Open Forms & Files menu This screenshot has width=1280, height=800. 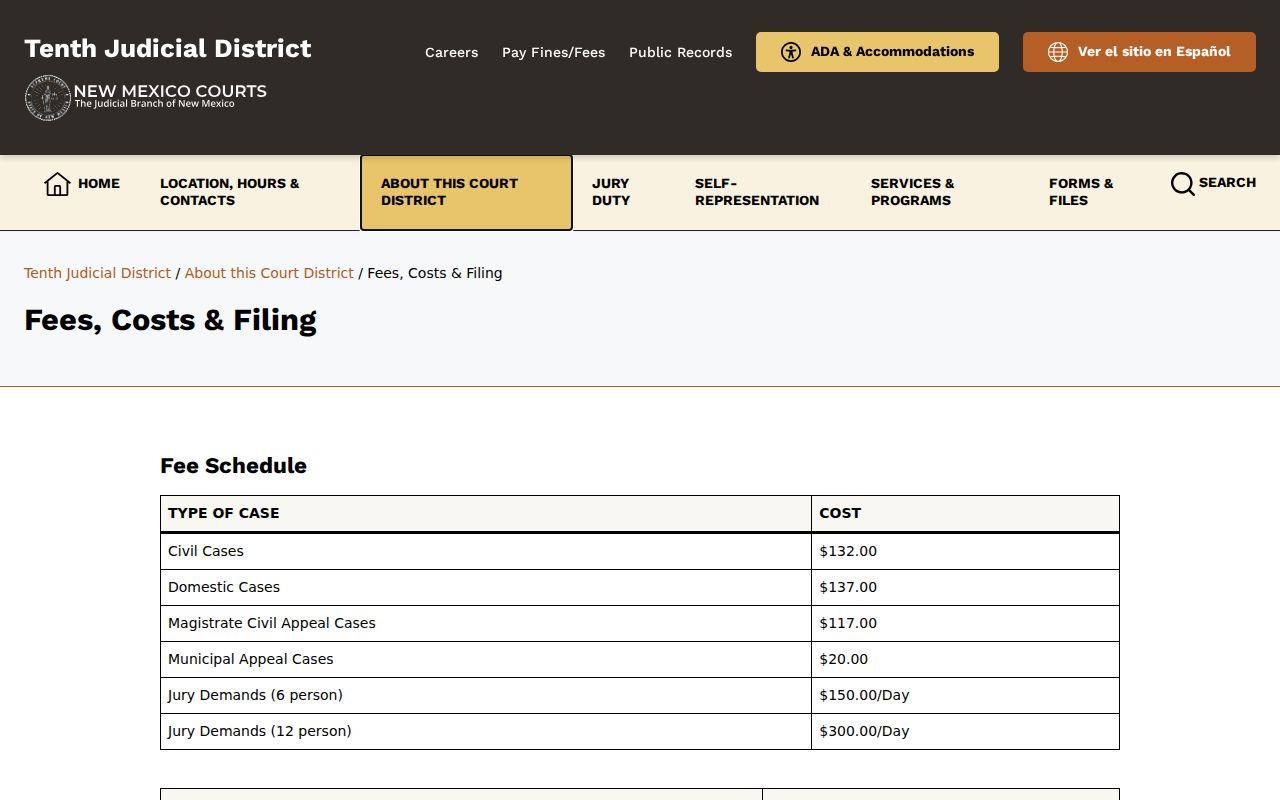(1081, 192)
